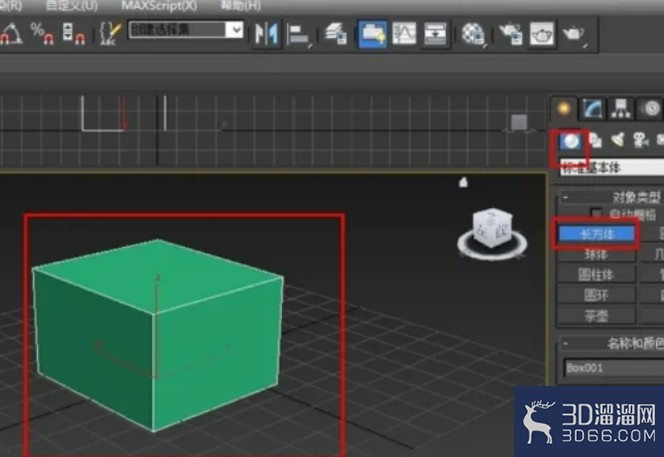Switch to the Modify panel tab
The width and height of the screenshot is (664, 457).
pyautogui.click(x=592, y=109)
